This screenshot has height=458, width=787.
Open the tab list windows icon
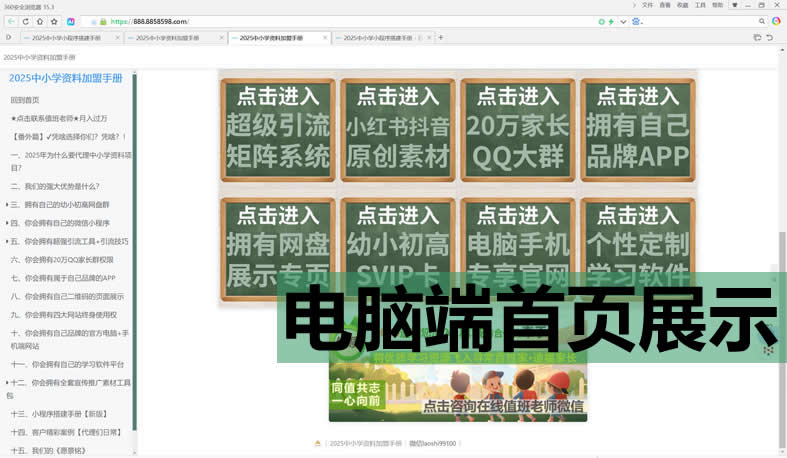757,38
